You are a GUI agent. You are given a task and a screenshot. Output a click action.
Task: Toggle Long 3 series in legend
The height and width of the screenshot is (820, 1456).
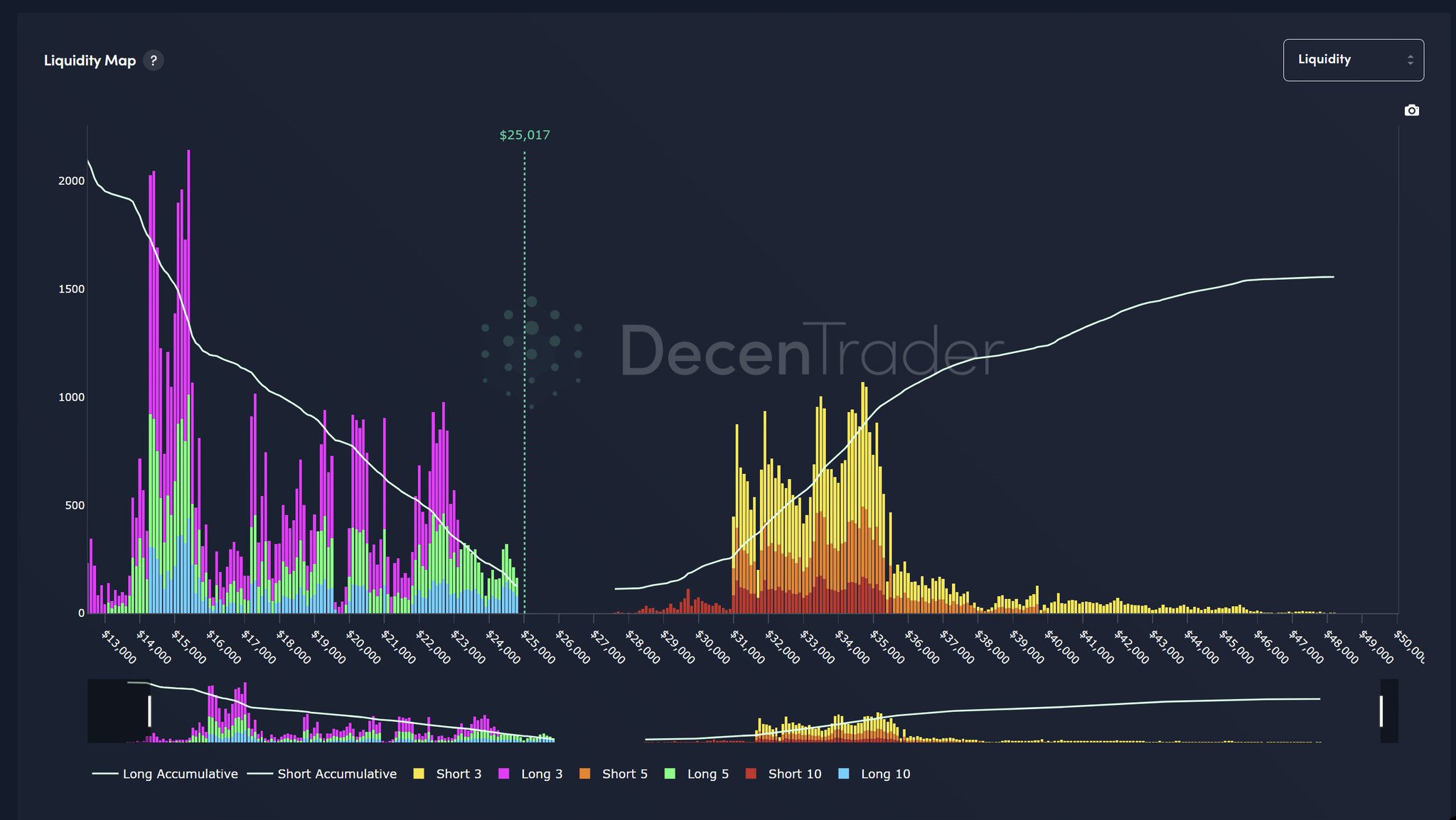point(530,774)
